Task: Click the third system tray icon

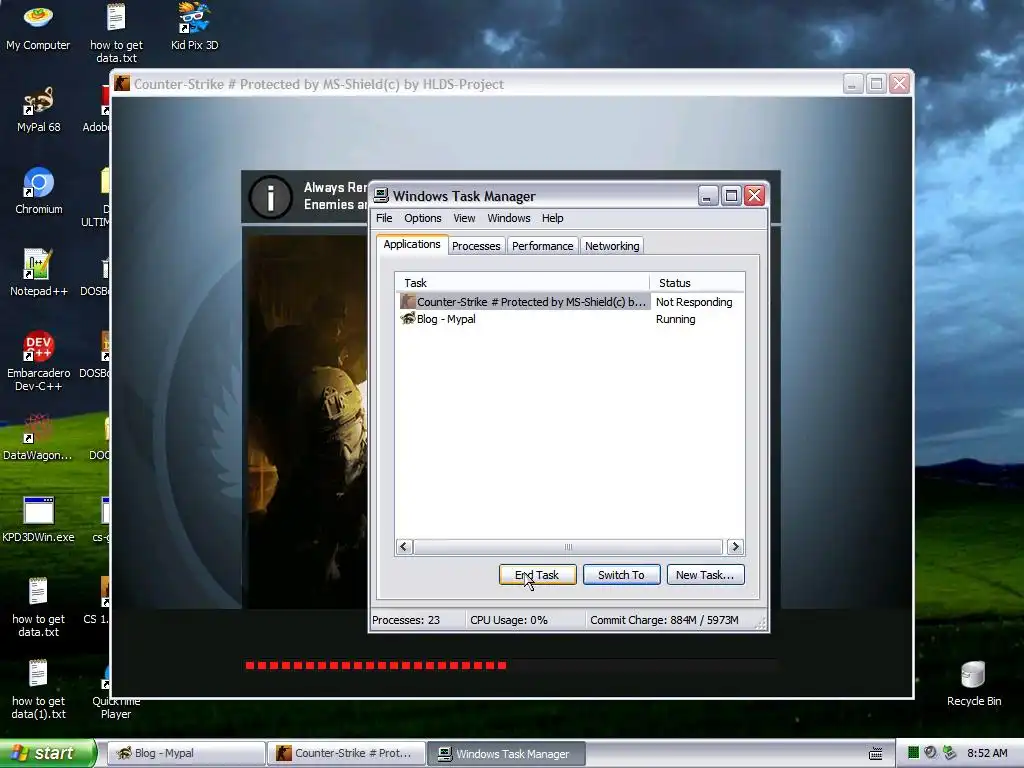Action: pyautogui.click(x=949, y=753)
